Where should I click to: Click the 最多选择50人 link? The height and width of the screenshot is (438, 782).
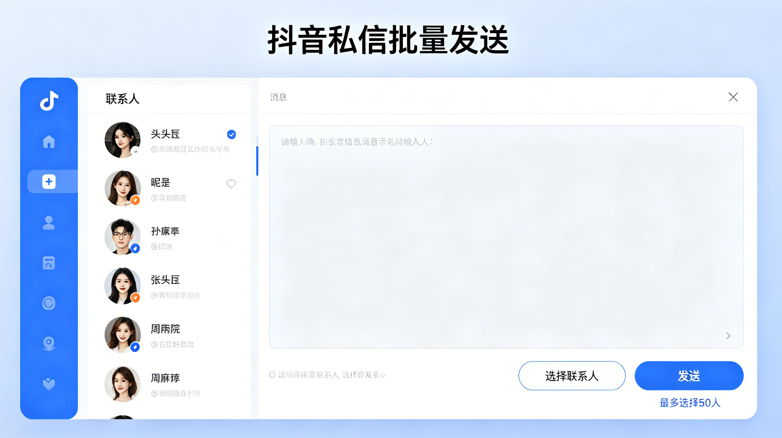[689, 403]
